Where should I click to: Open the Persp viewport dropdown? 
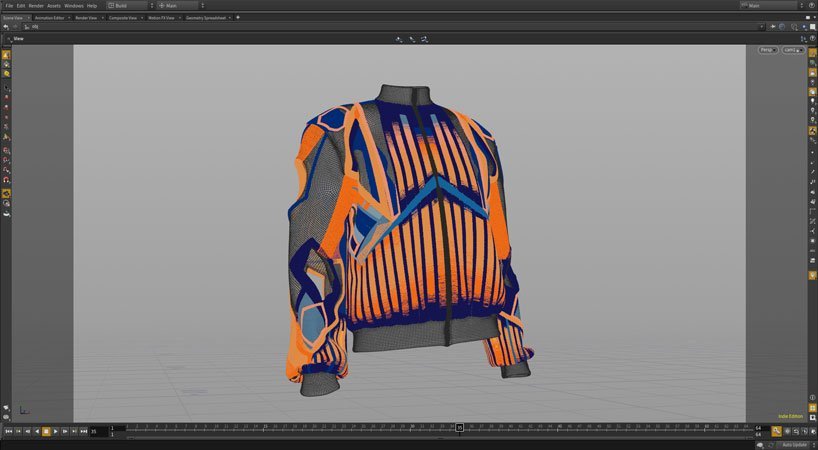point(767,49)
